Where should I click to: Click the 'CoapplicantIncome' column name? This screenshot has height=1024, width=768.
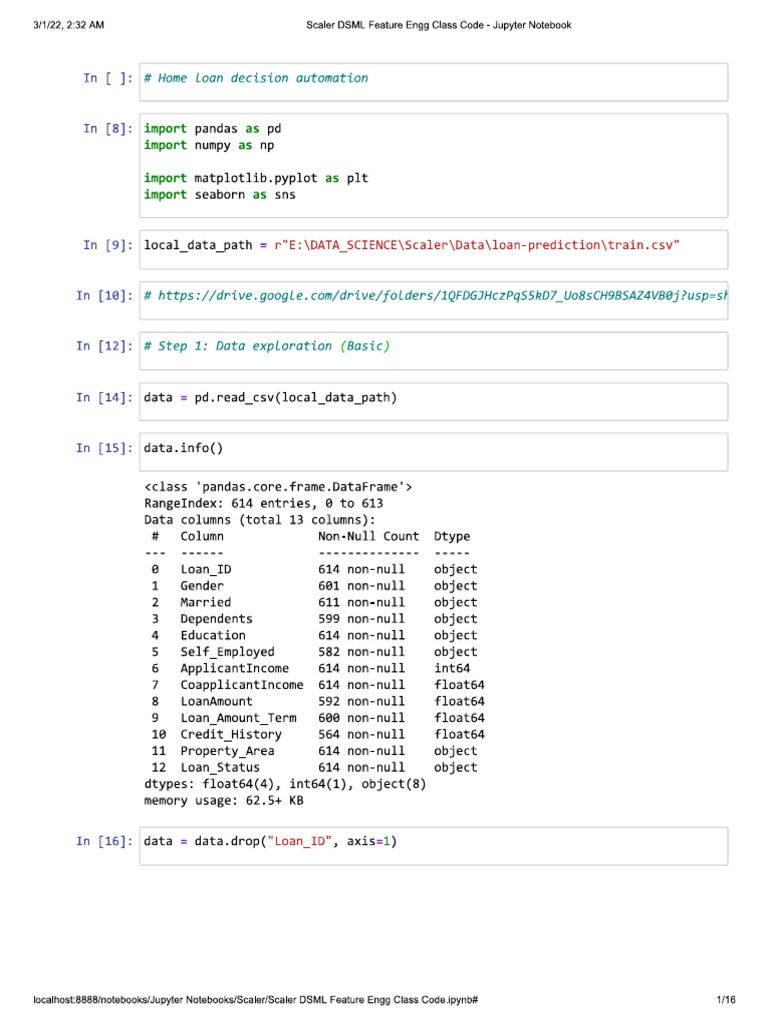pos(242,685)
